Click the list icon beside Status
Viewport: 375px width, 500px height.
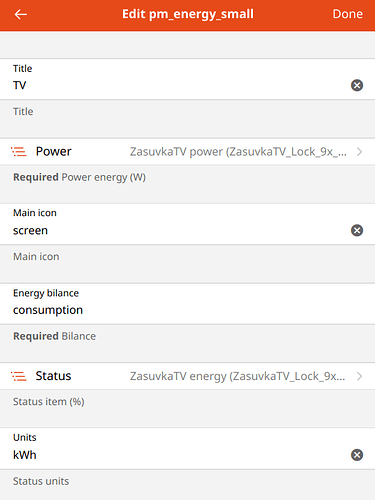[x=19, y=376]
